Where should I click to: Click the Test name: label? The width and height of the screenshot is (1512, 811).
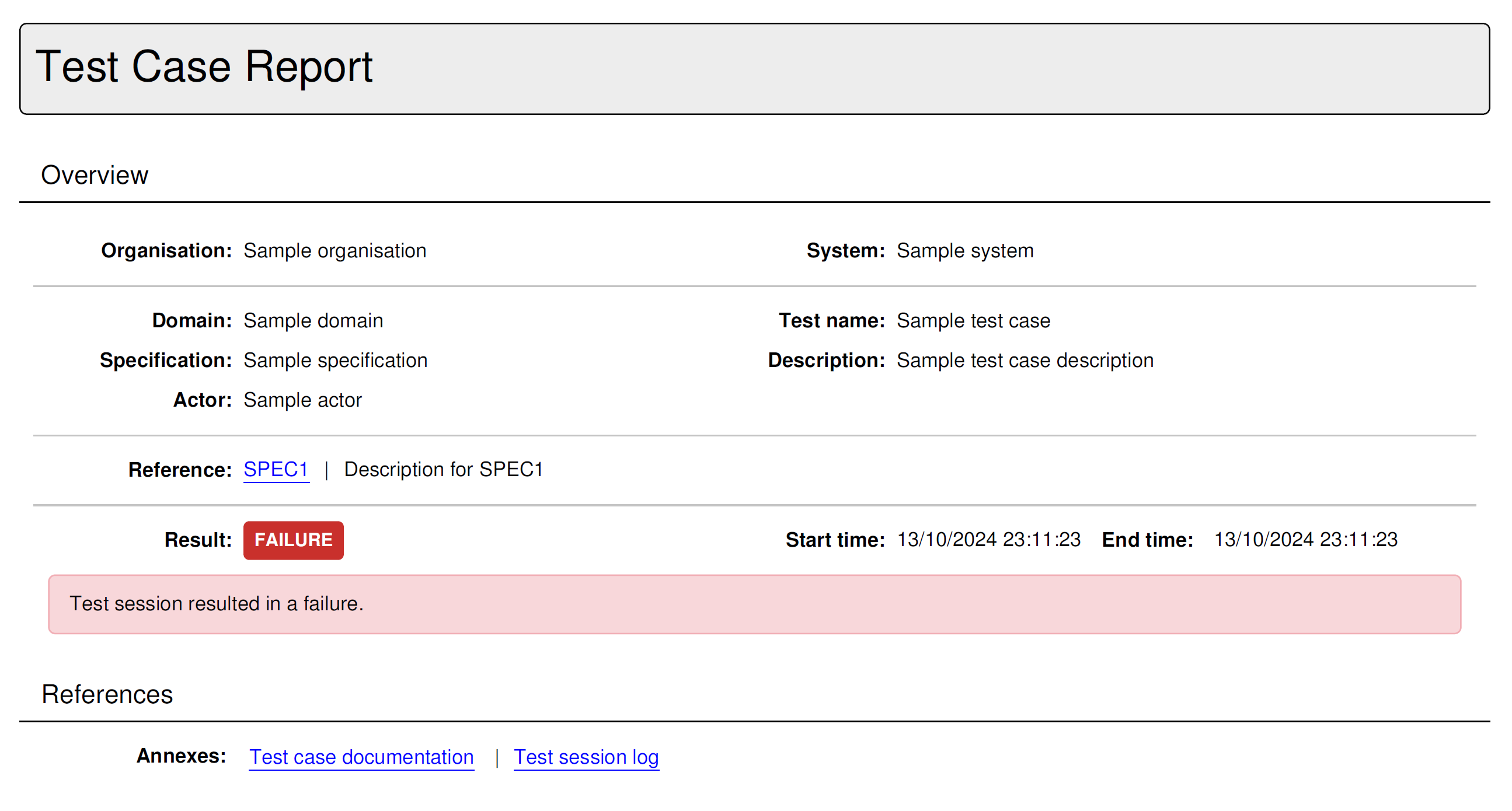832,320
